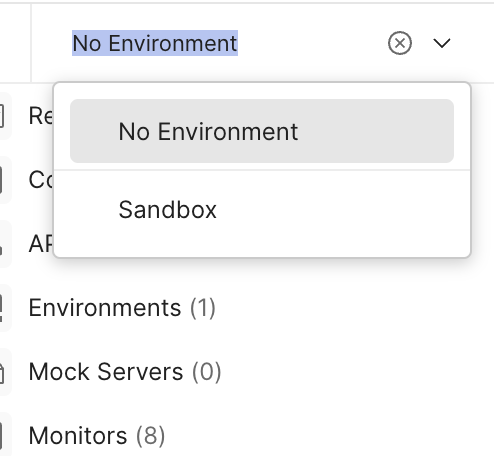The height and width of the screenshot is (456, 494).
Task: Open the Environments (1) item
Action: coord(122,308)
